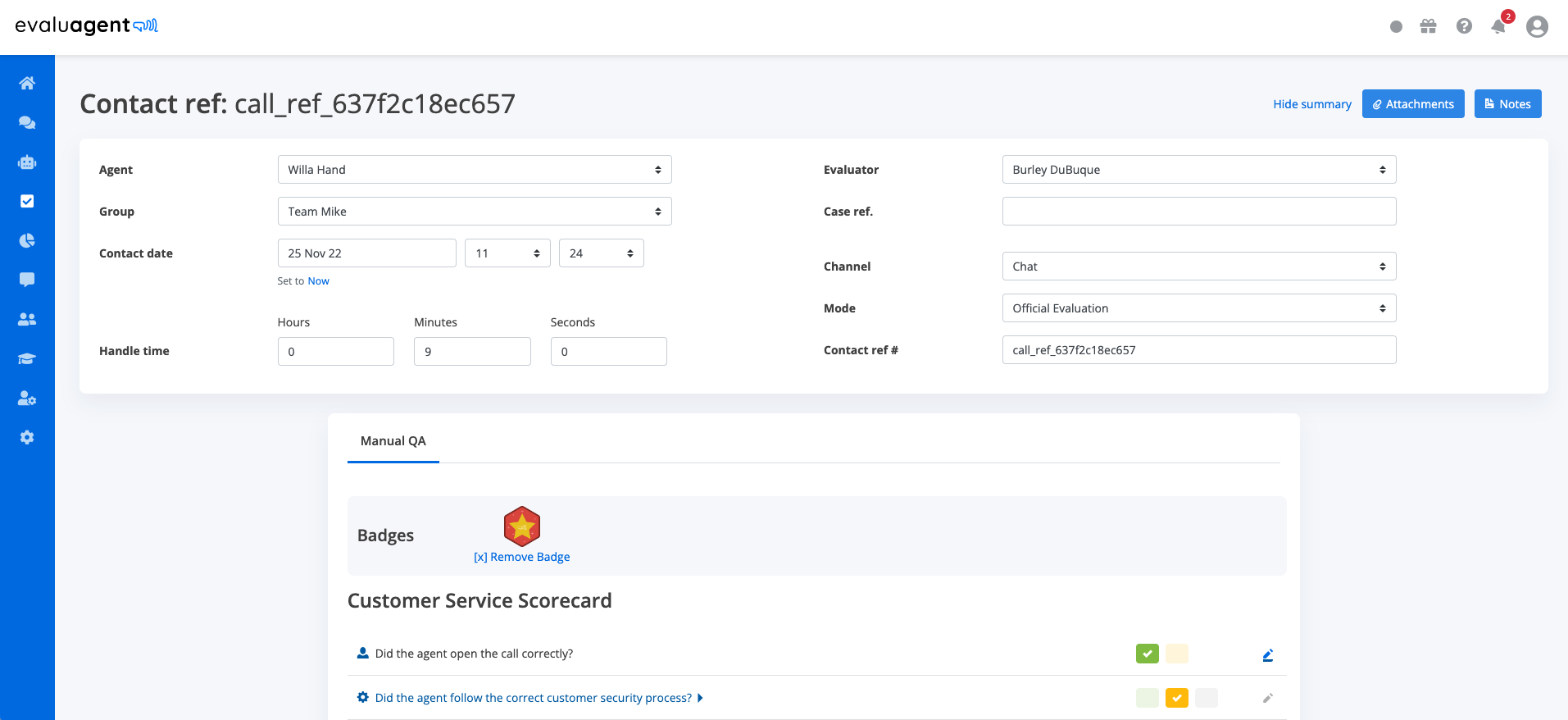Image resolution: width=1568 pixels, height=720 pixels.
Task: Switch to the Manual QA tab
Action: (x=393, y=441)
